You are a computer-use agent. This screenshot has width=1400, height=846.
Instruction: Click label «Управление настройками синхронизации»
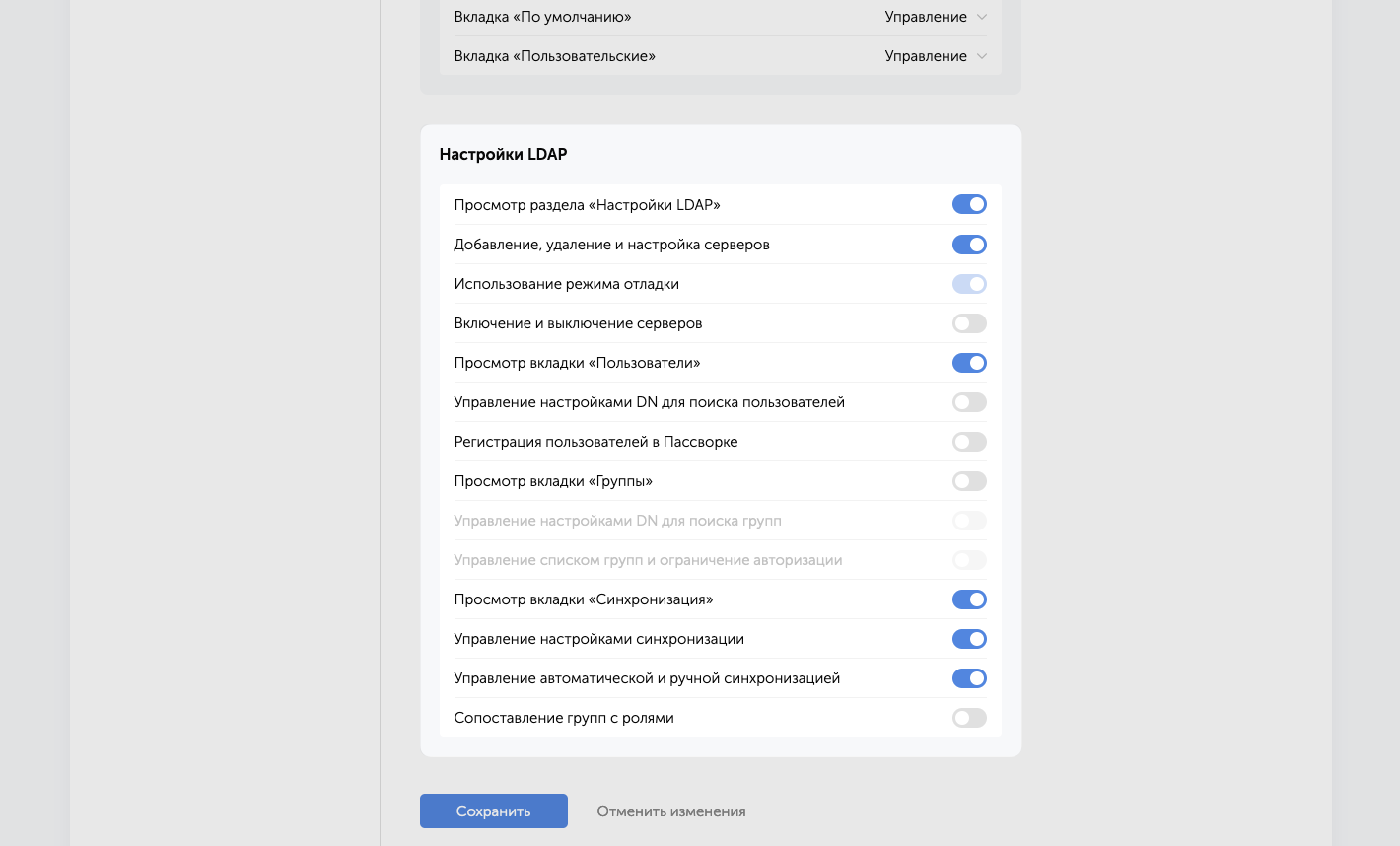(598, 639)
